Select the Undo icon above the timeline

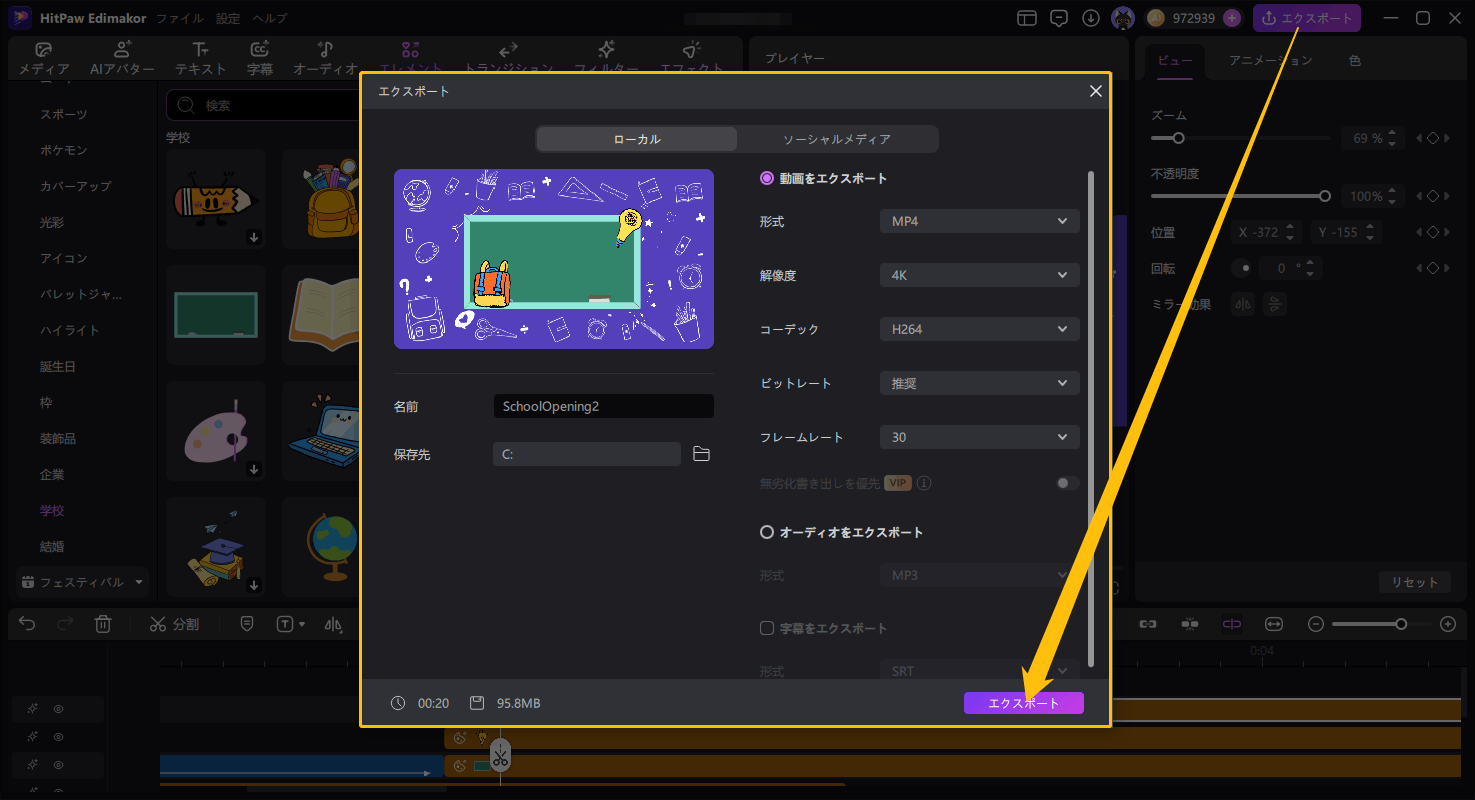click(26, 624)
